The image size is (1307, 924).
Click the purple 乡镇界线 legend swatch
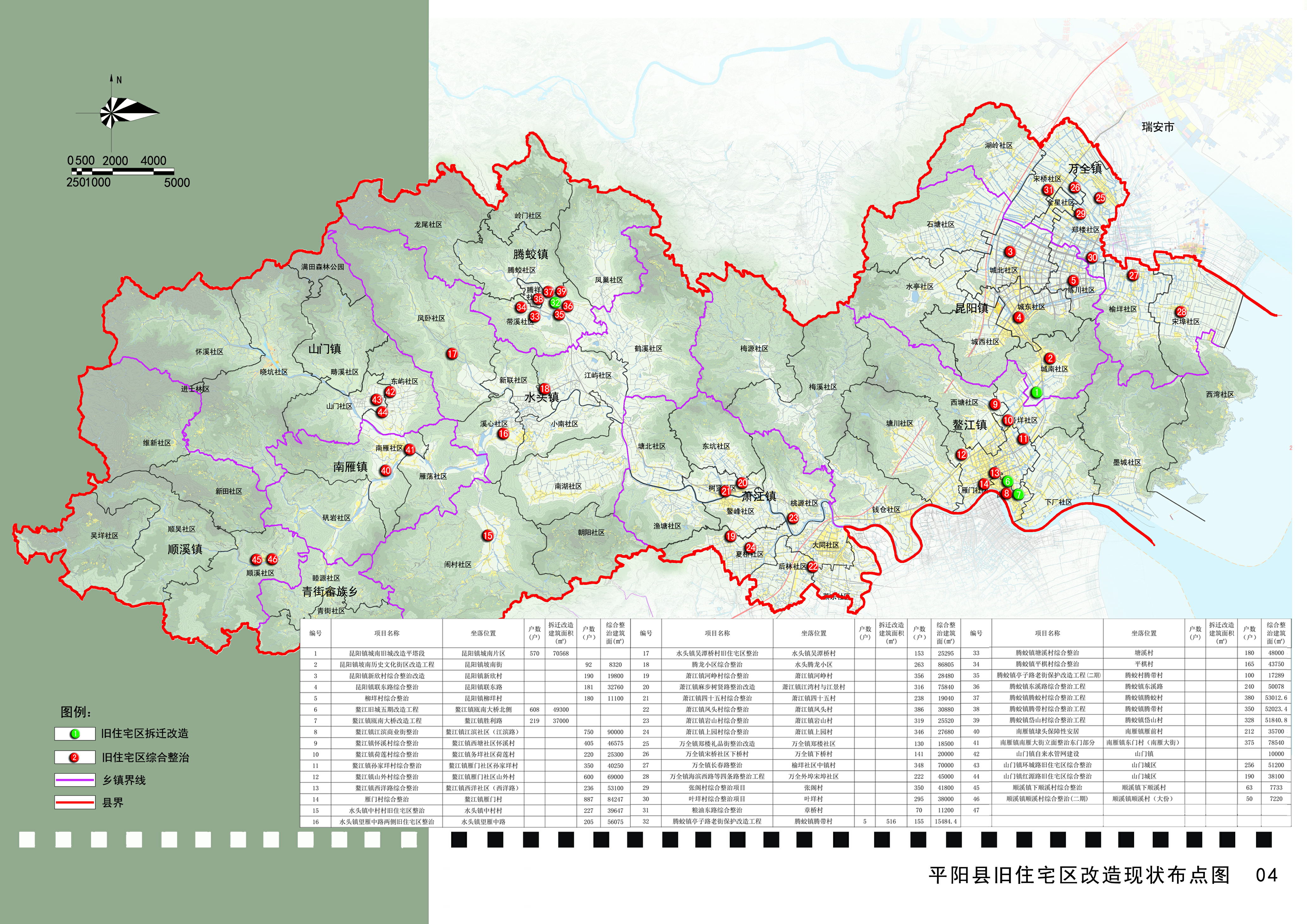(x=75, y=780)
